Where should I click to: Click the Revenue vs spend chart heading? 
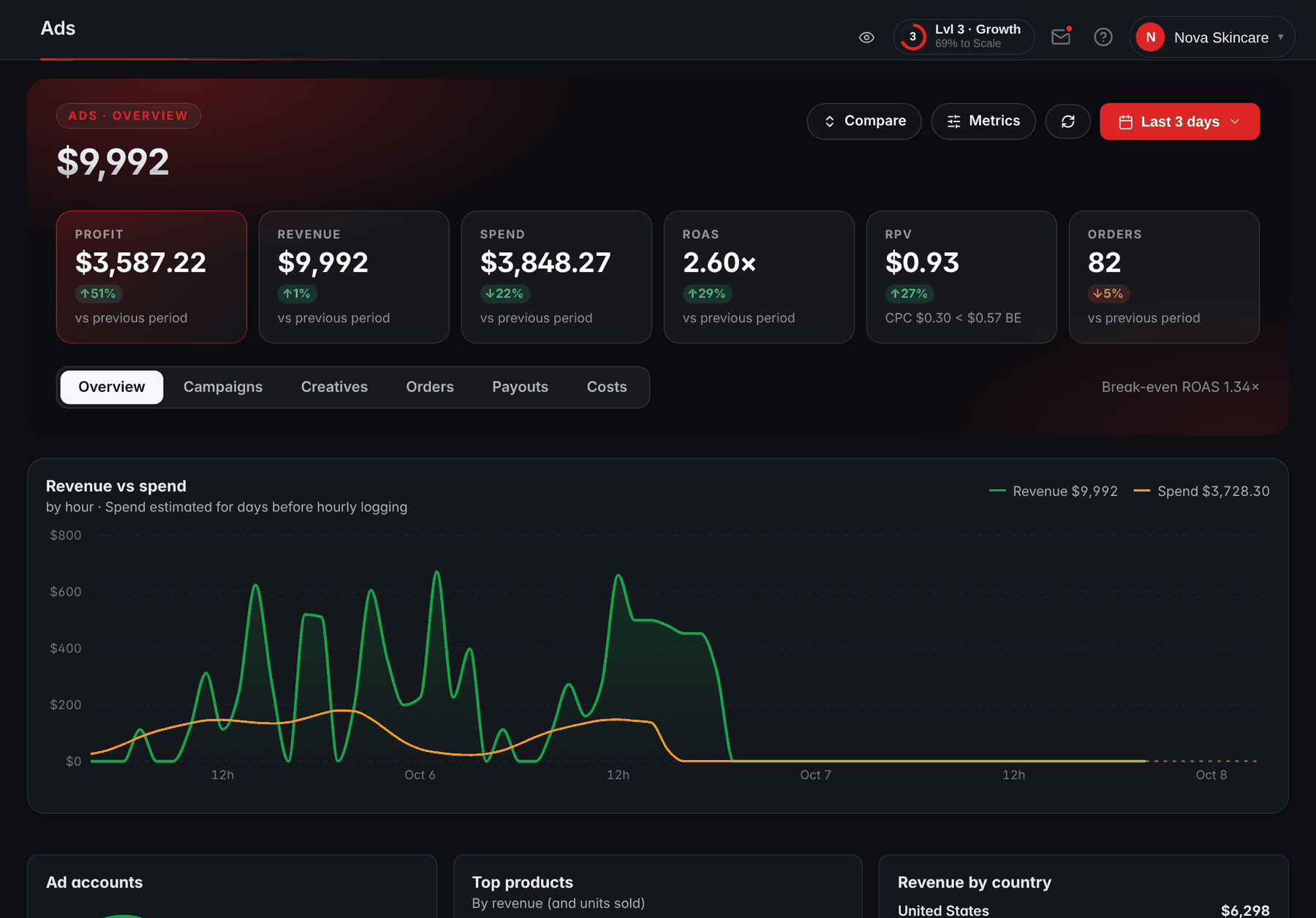(116, 486)
